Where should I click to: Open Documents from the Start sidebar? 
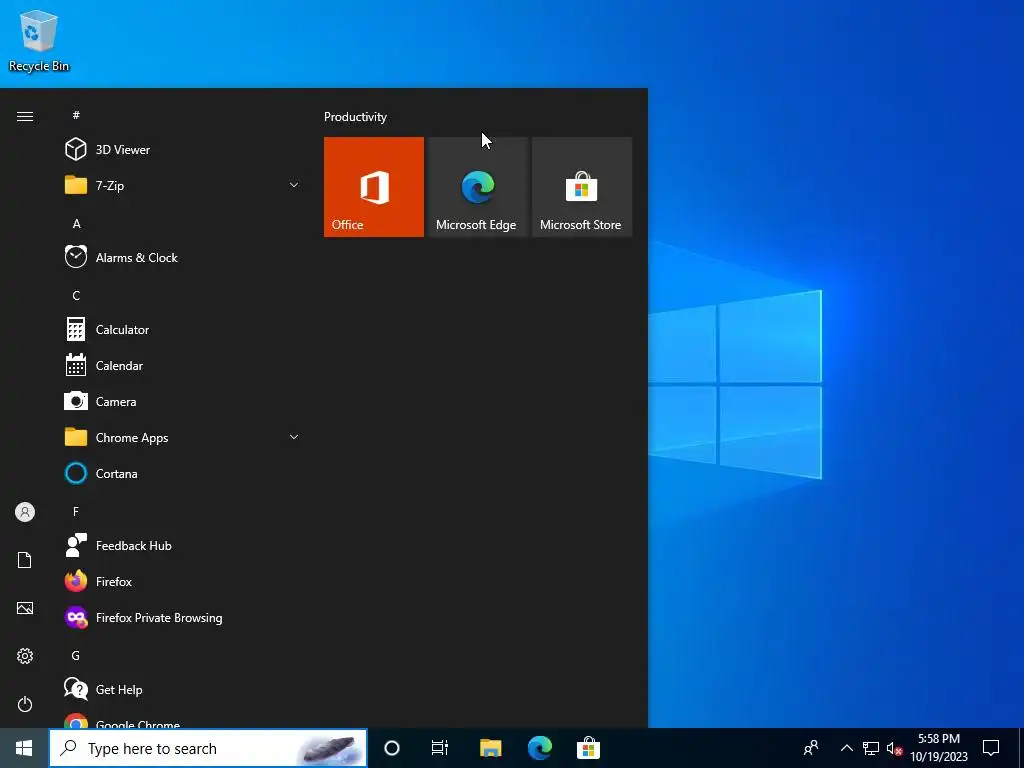[x=25, y=560]
